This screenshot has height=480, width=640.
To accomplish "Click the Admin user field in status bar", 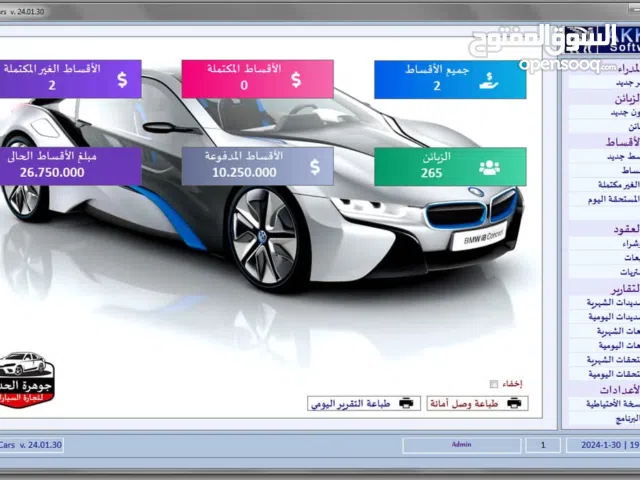I will tap(462, 445).
